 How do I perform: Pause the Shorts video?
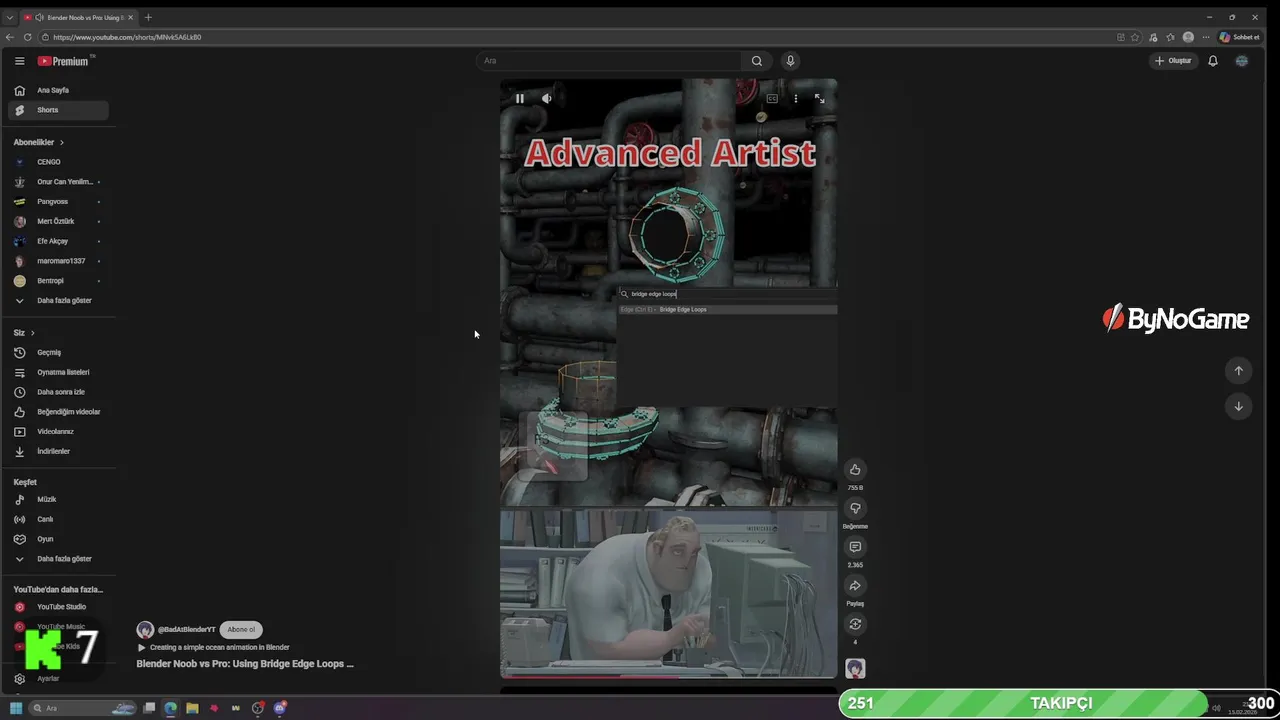[520, 98]
